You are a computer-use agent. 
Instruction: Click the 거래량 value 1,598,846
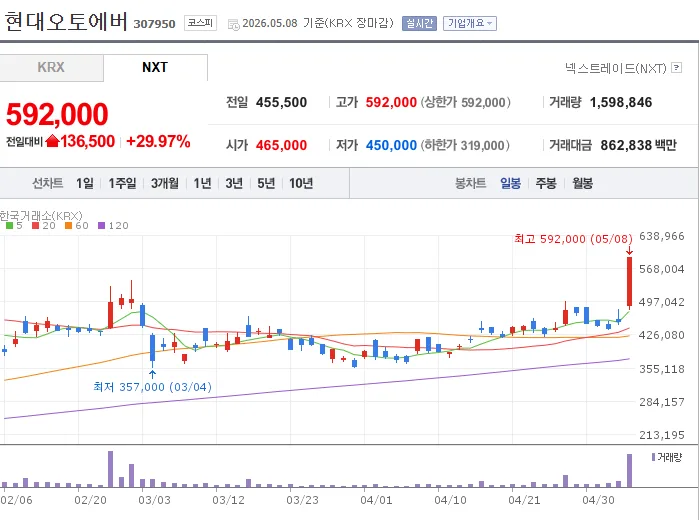tap(621, 102)
